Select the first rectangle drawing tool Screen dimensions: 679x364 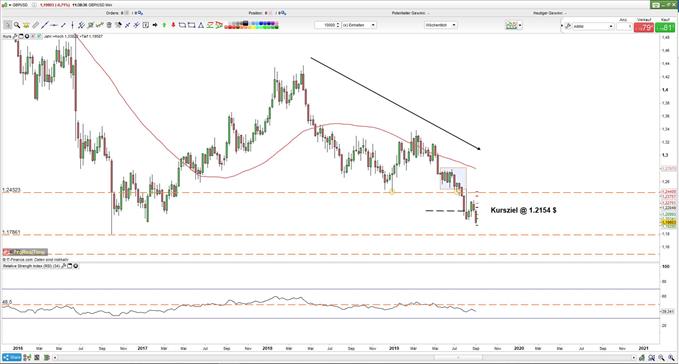182,25
